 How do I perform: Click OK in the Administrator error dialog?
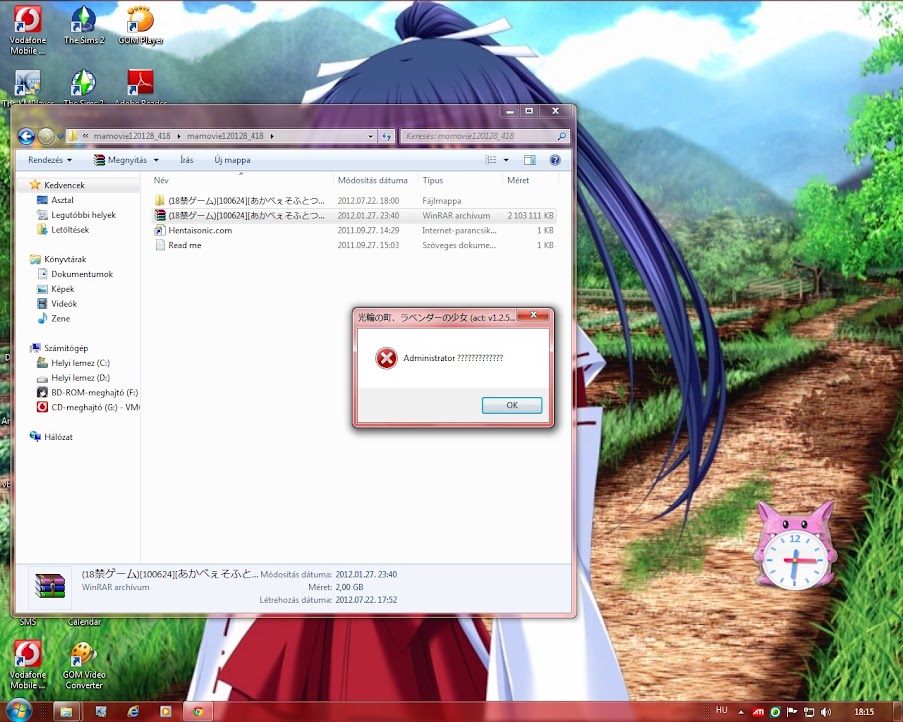pyautogui.click(x=511, y=405)
